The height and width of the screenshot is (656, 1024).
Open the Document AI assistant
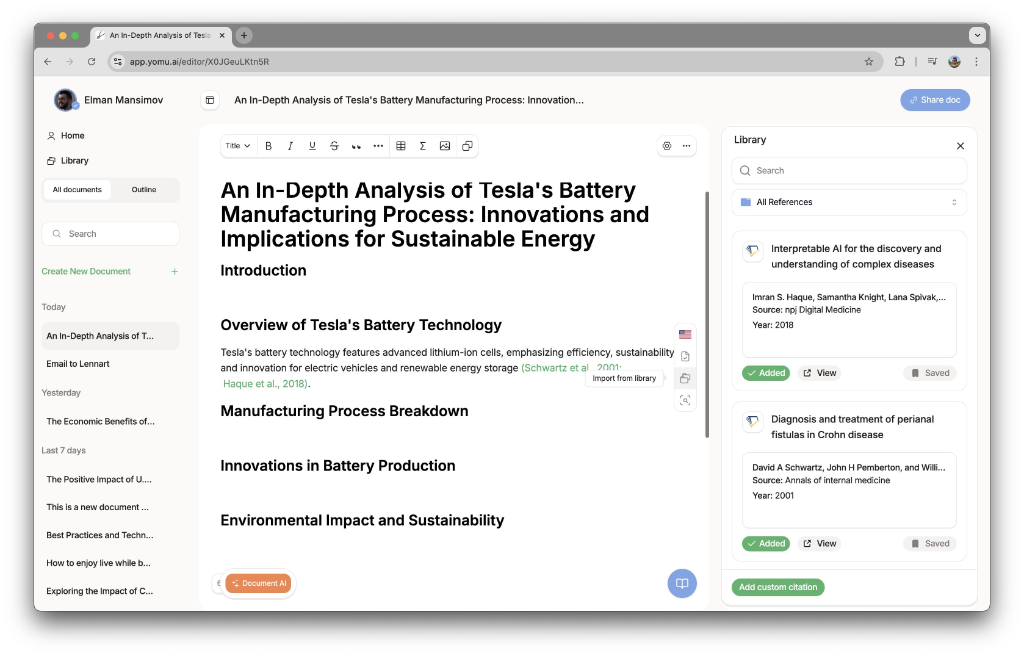point(258,583)
